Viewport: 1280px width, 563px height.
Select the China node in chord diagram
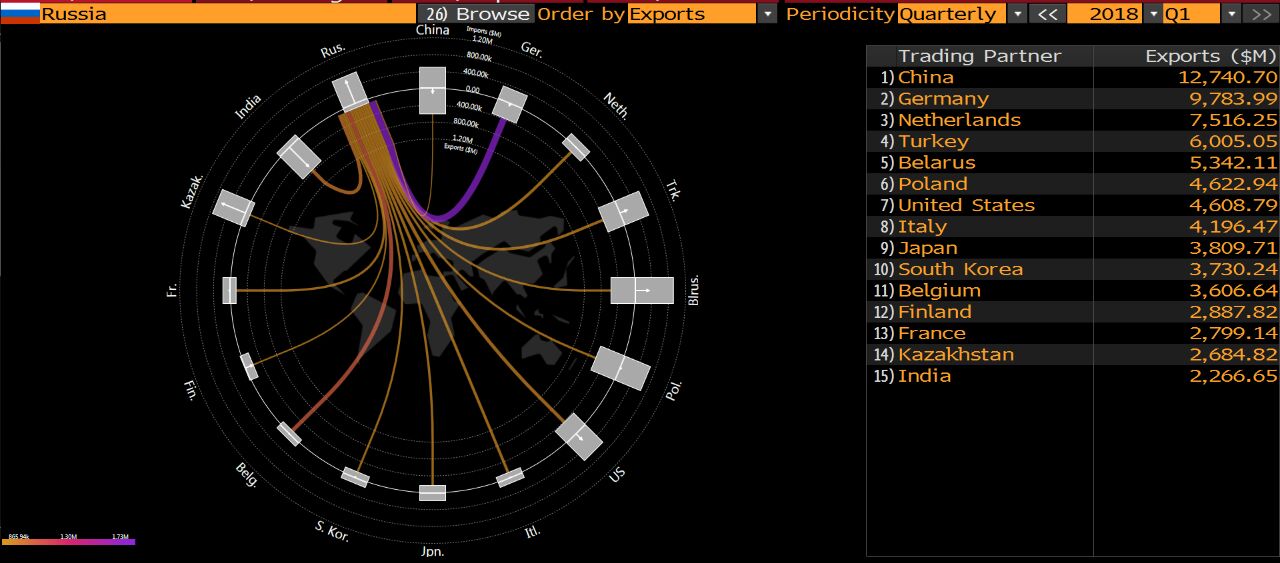(x=432, y=91)
